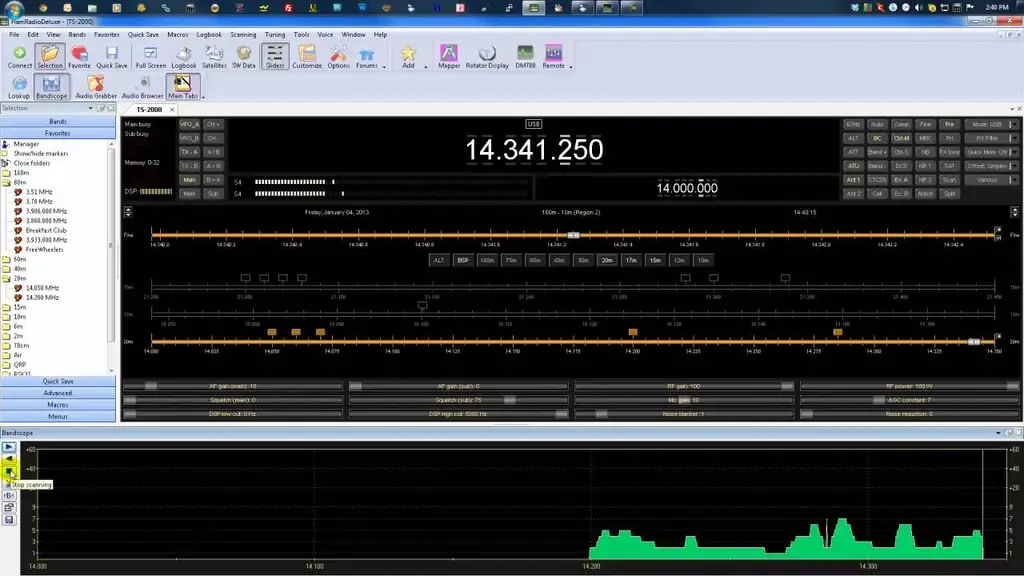The image size is (1024, 576).
Task: Open the Satellites tool
Action: coord(214,56)
